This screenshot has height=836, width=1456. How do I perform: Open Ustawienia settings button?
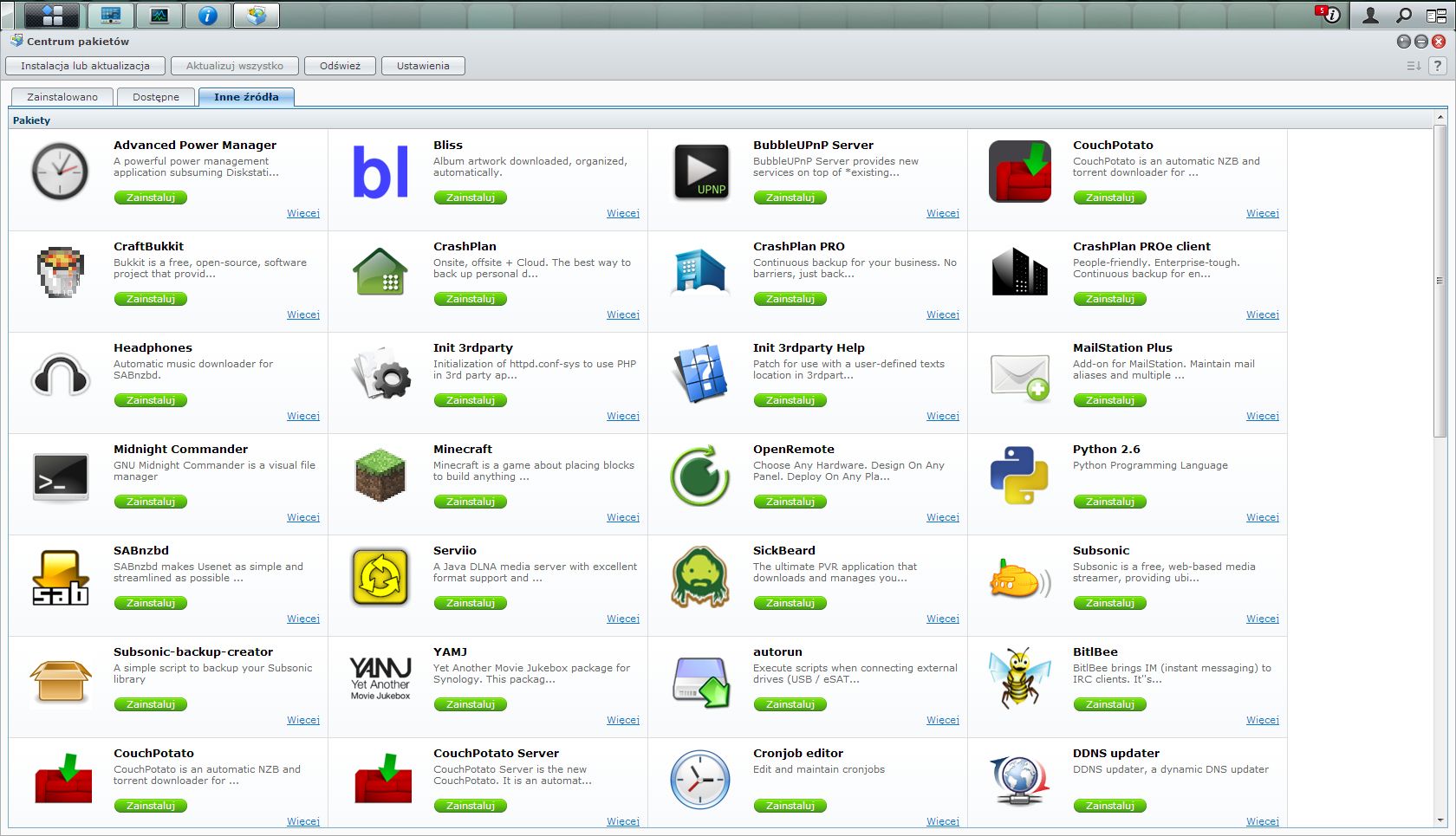(x=423, y=66)
